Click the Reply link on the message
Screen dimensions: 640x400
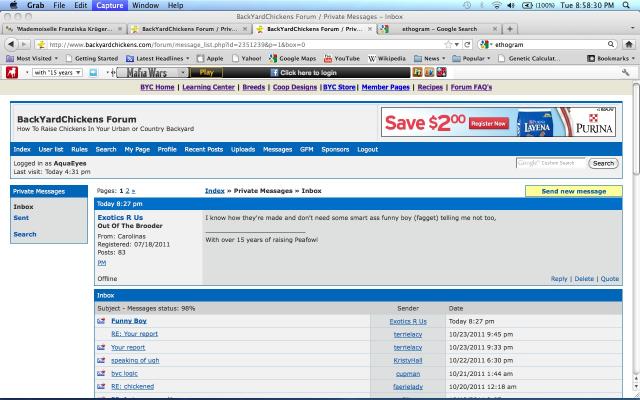559,279
